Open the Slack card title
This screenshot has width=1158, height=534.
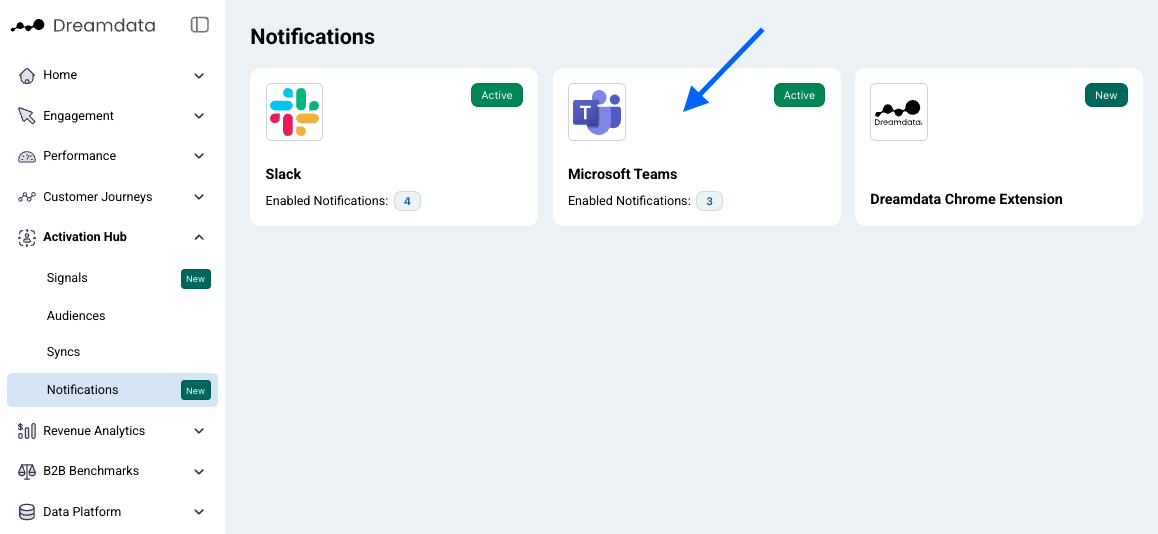click(284, 175)
